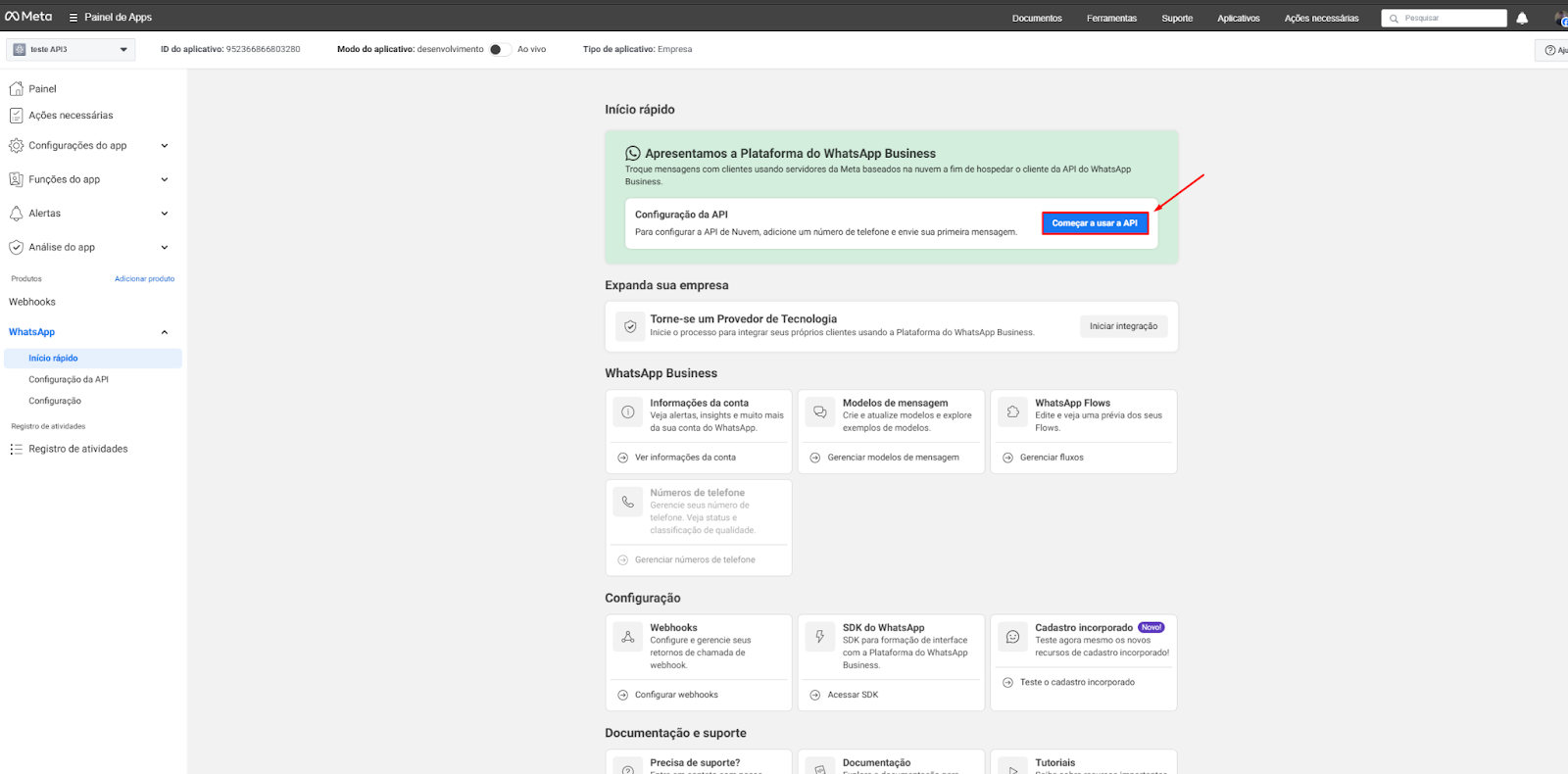Viewport: 1568px width, 774px height.
Task: Click the Modelos de mensagem chat icon
Action: click(x=820, y=412)
